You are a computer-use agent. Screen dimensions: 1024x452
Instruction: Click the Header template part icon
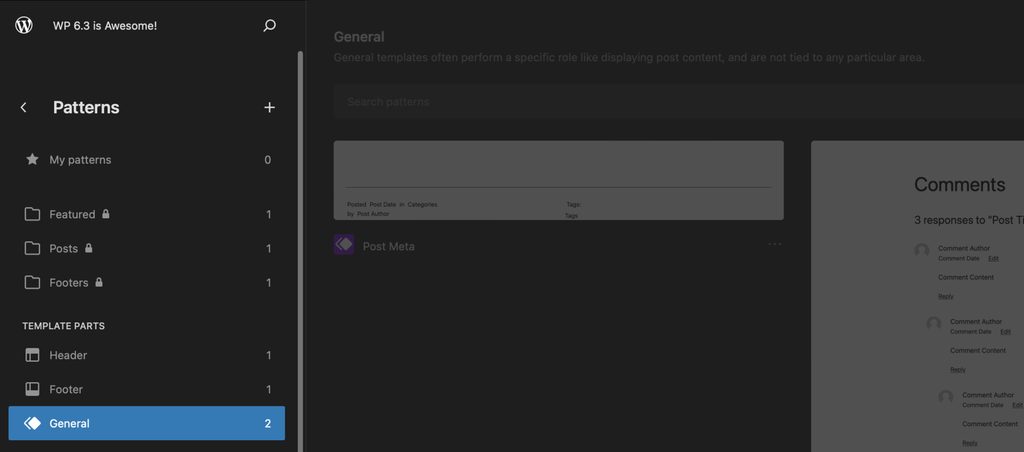(32, 355)
